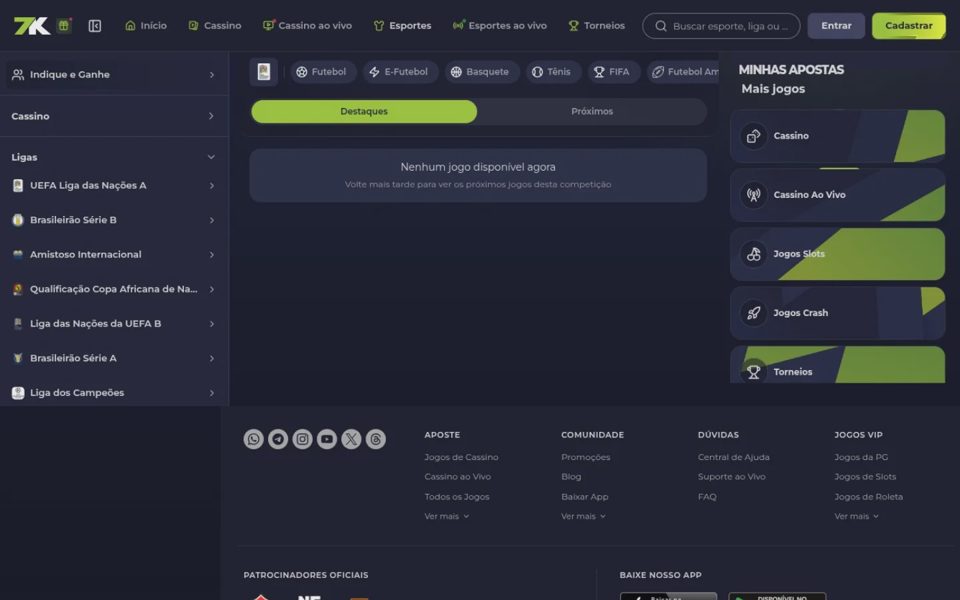Select the E-Futebol sport tab
Image resolution: width=960 pixels, height=600 pixels.
(x=400, y=72)
